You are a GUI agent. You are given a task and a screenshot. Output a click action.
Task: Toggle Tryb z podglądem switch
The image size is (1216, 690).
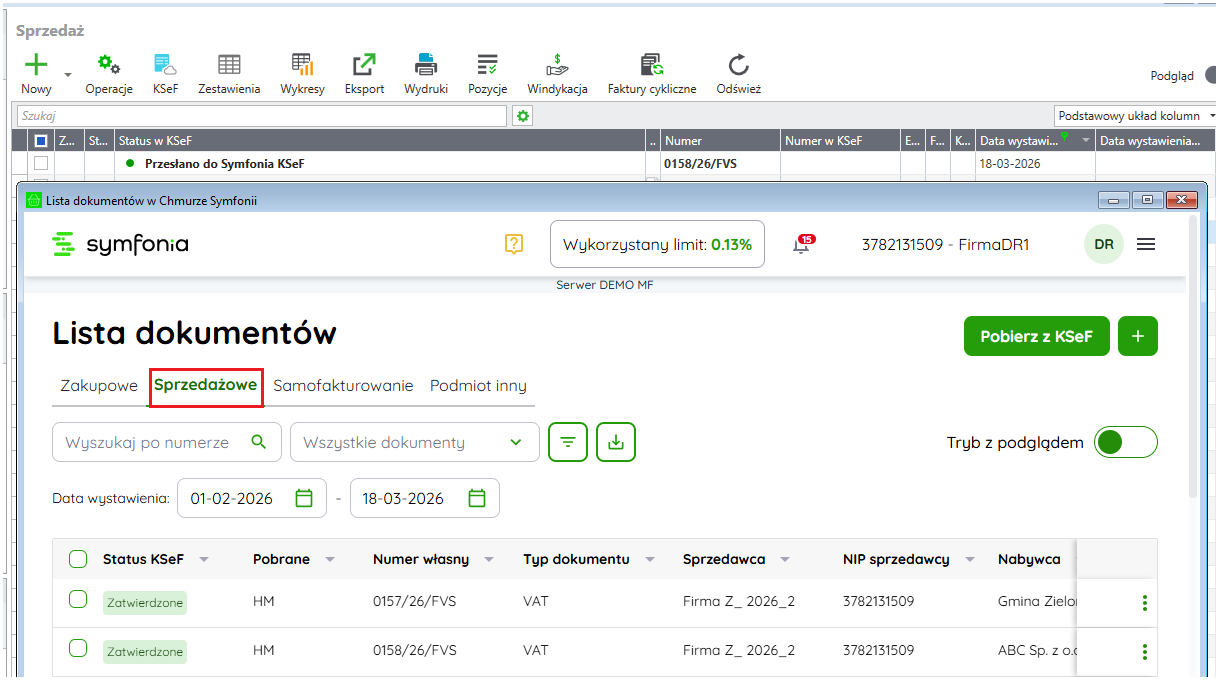[x=1125, y=442]
